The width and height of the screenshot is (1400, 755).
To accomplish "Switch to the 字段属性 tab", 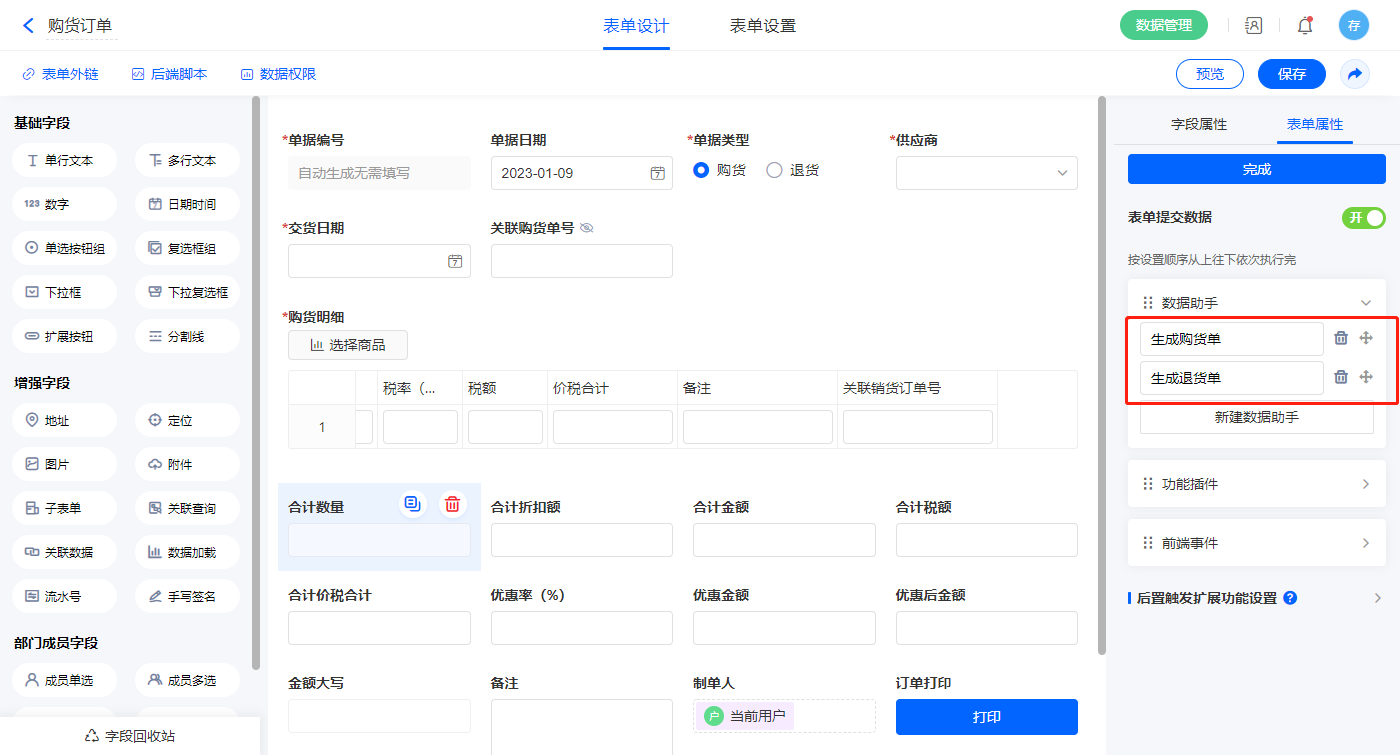I will [x=1198, y=124].
